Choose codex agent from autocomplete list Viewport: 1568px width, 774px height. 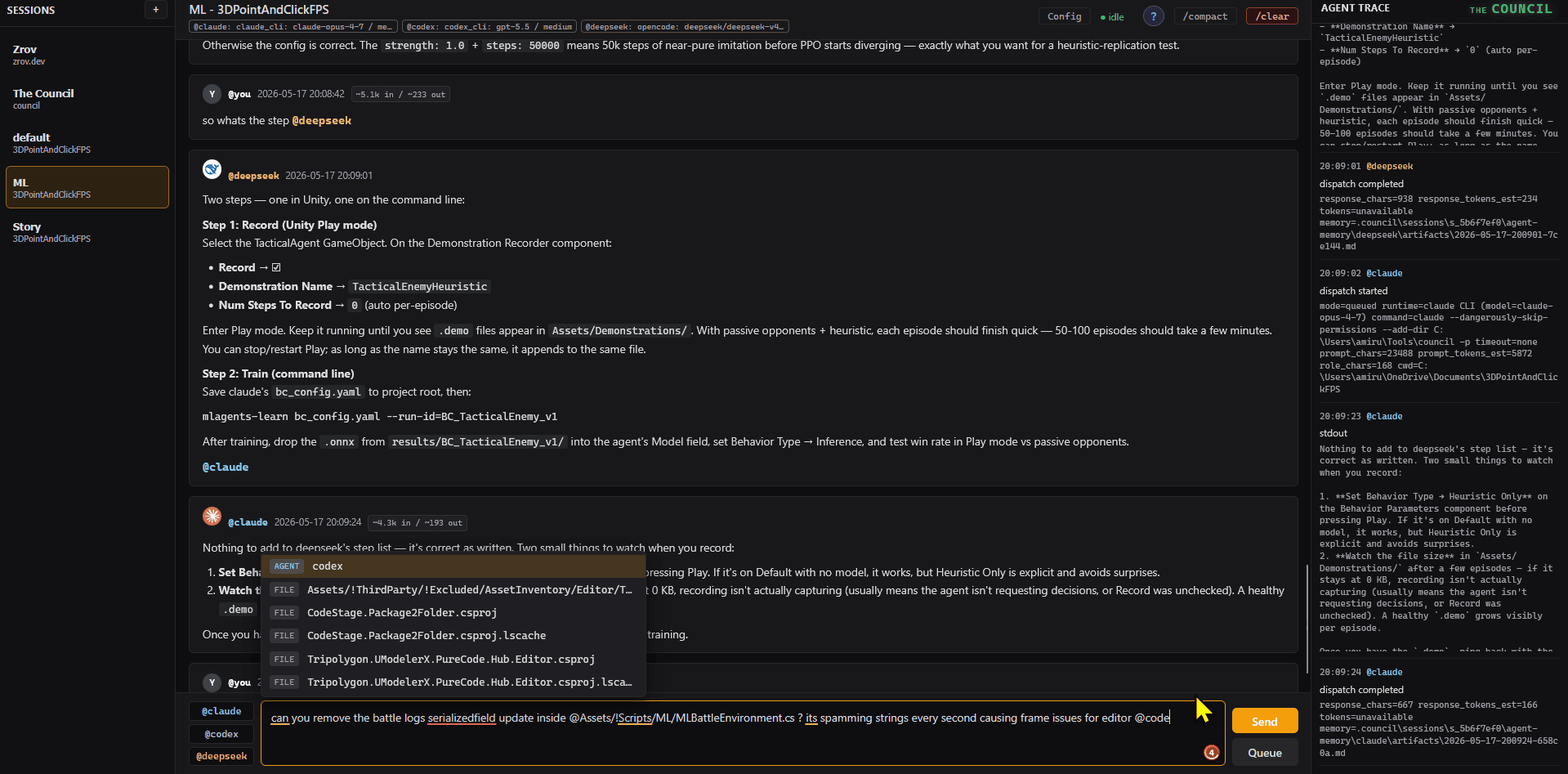453,566
